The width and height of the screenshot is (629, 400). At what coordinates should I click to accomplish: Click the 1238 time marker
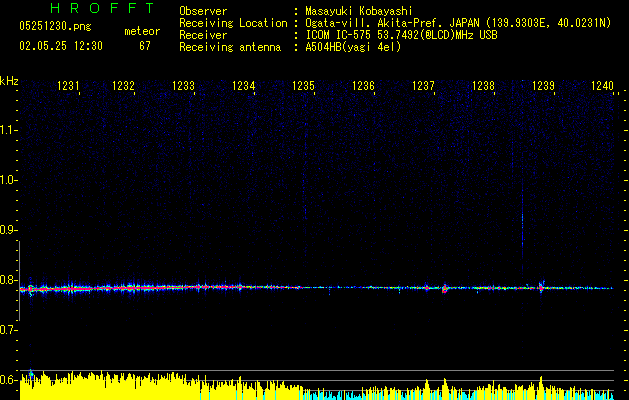[x=483, y=86]
